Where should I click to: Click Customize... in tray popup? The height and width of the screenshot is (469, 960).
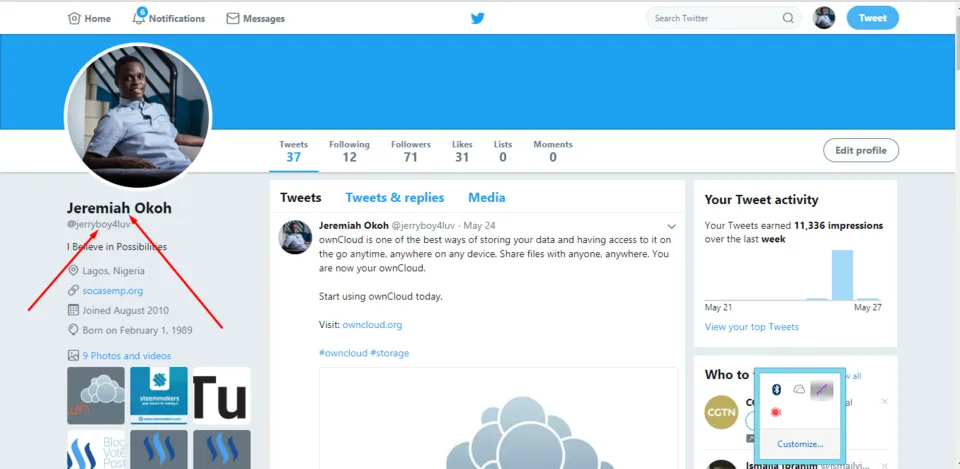pyautogui.click(x=800, y=444)
